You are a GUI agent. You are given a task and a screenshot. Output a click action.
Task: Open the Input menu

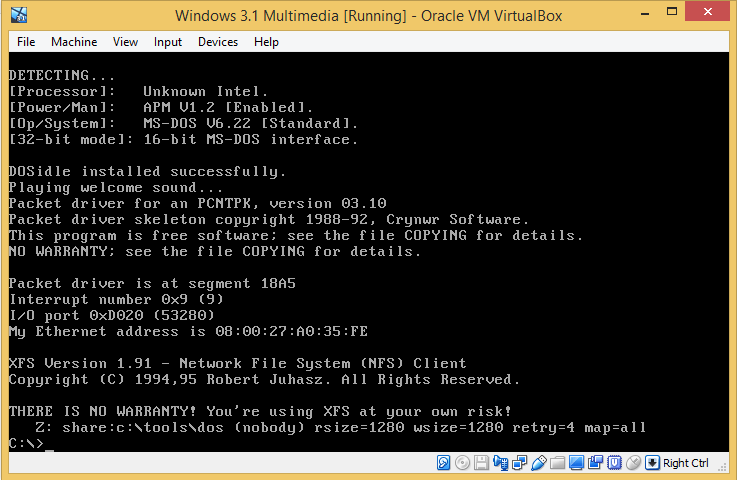coord(167,42)
